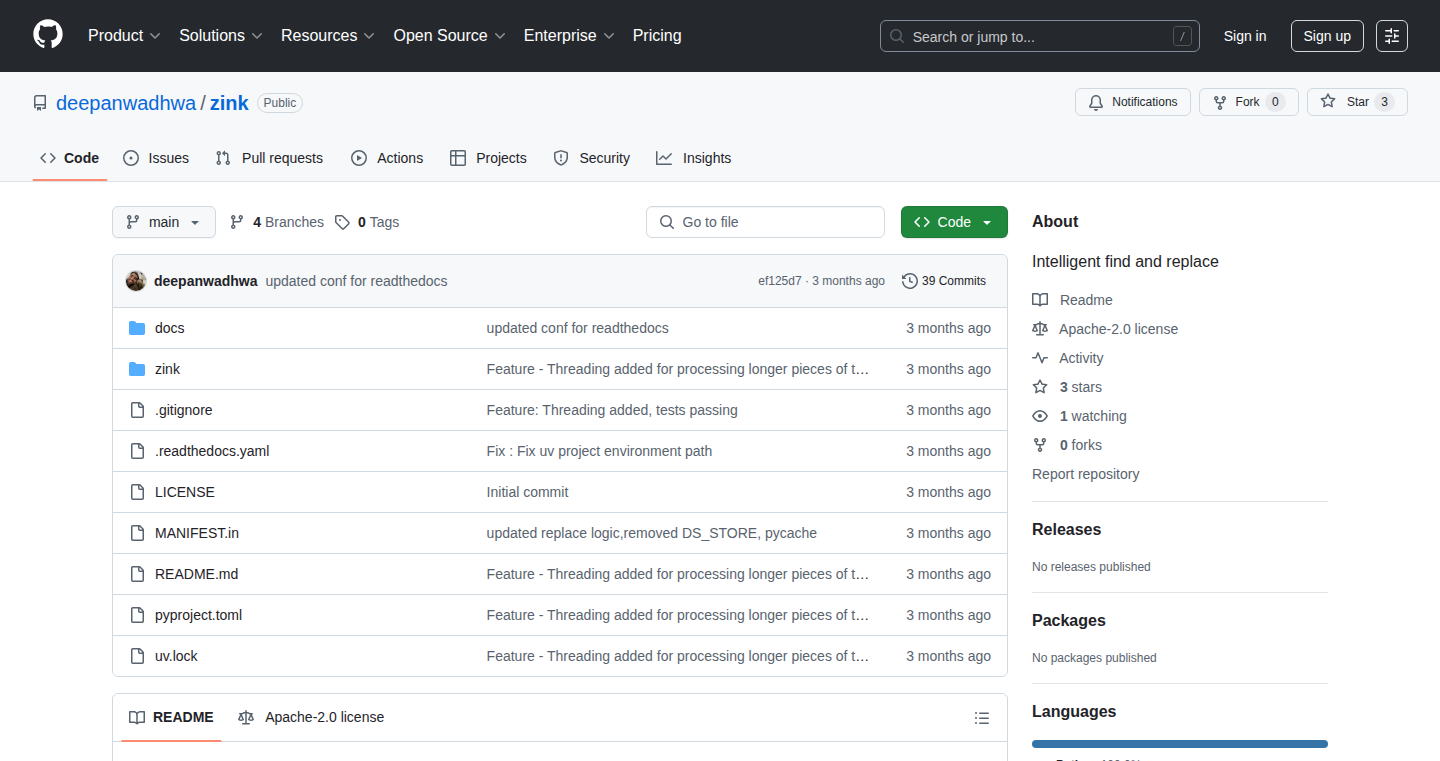The width and height of the screenshot is (1440, 761).
Task: Open the README.md file
Action: coord(197,574)
